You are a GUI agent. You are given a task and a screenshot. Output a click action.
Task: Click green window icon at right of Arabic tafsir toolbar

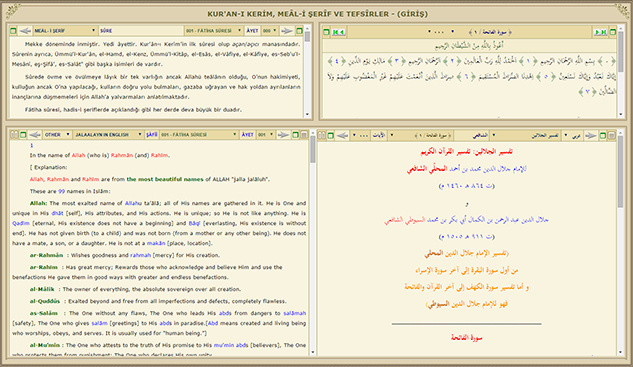[603, 135]
